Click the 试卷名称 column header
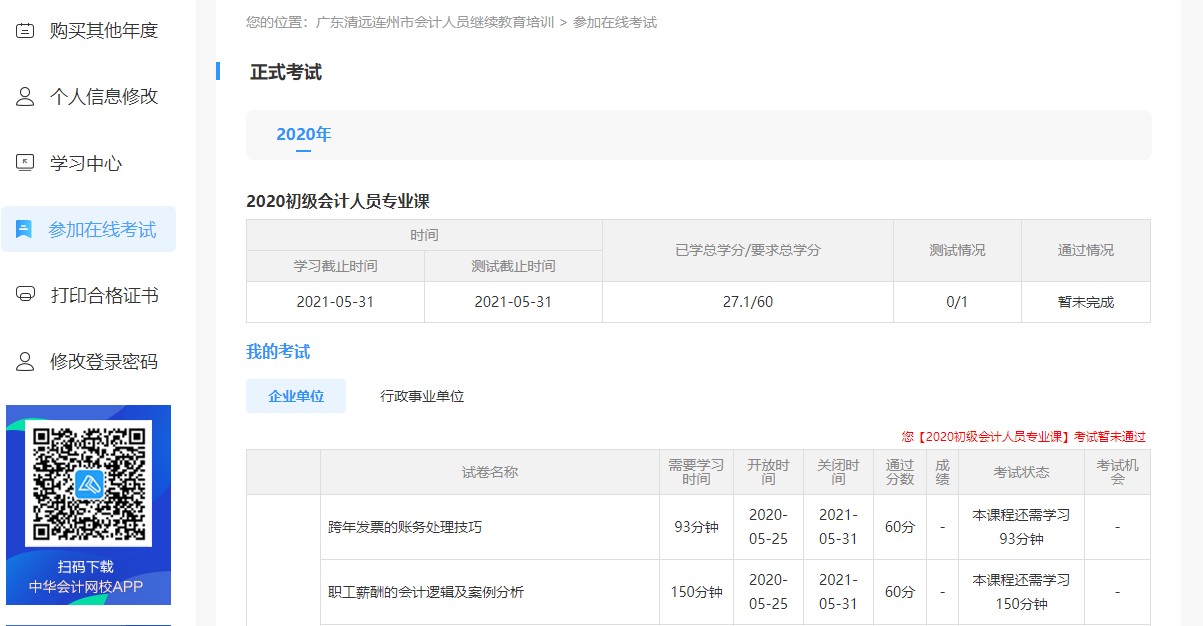 tap(490, 472)
